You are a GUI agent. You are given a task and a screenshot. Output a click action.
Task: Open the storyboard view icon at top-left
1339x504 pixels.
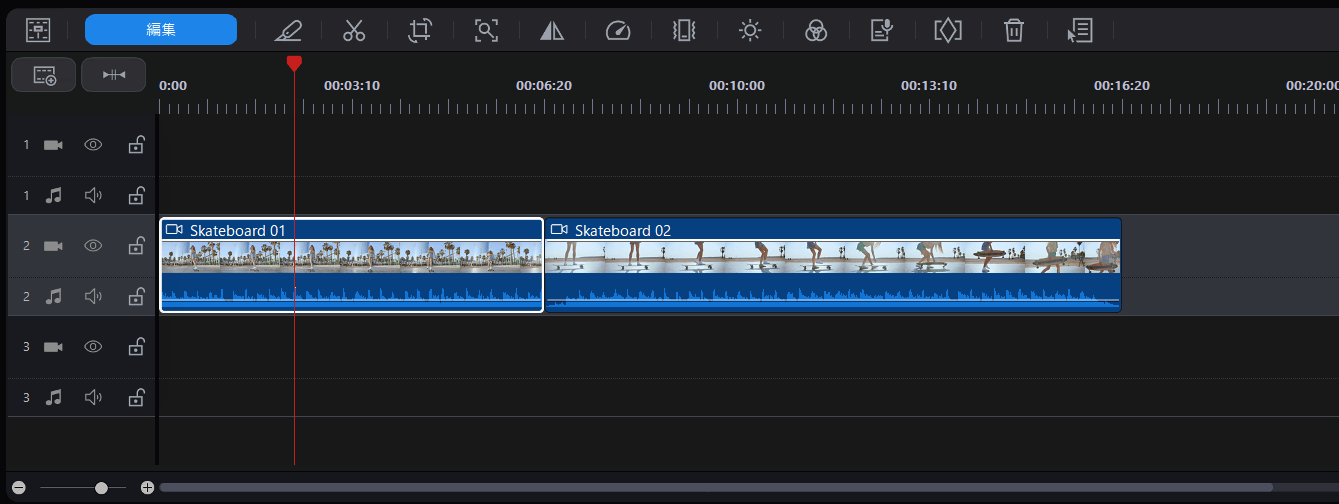point(38,30)
